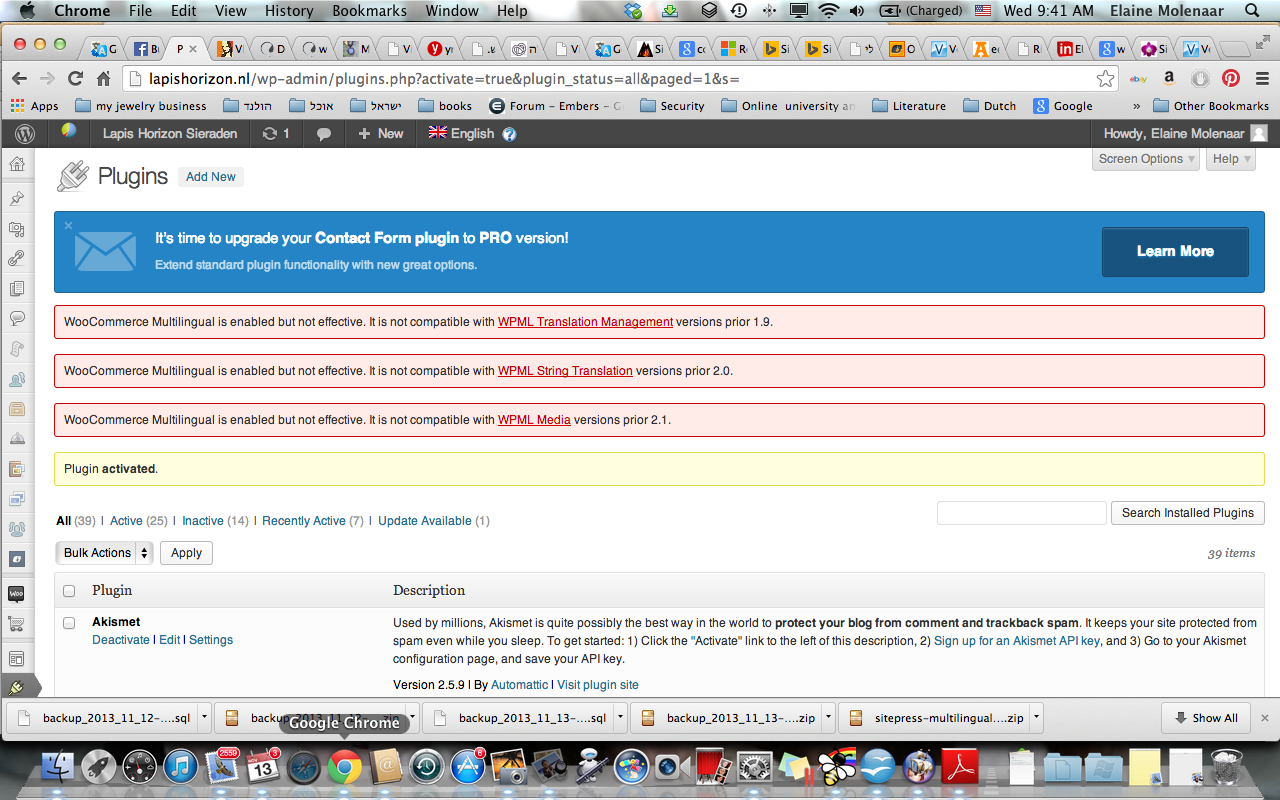Open the arrow menu for sitepress-multilingual zip download

click(1036, 718)
